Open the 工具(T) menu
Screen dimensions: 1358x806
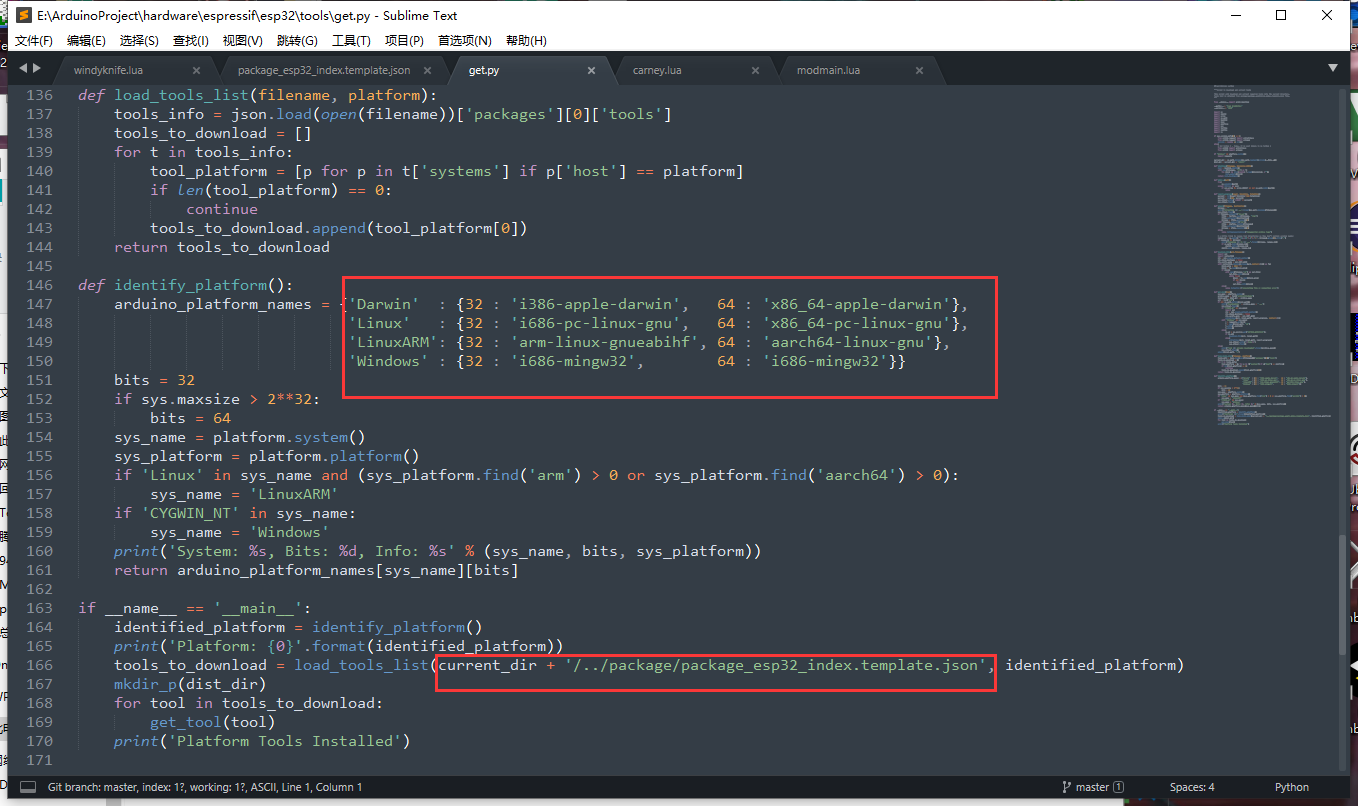tap(351, 41)
